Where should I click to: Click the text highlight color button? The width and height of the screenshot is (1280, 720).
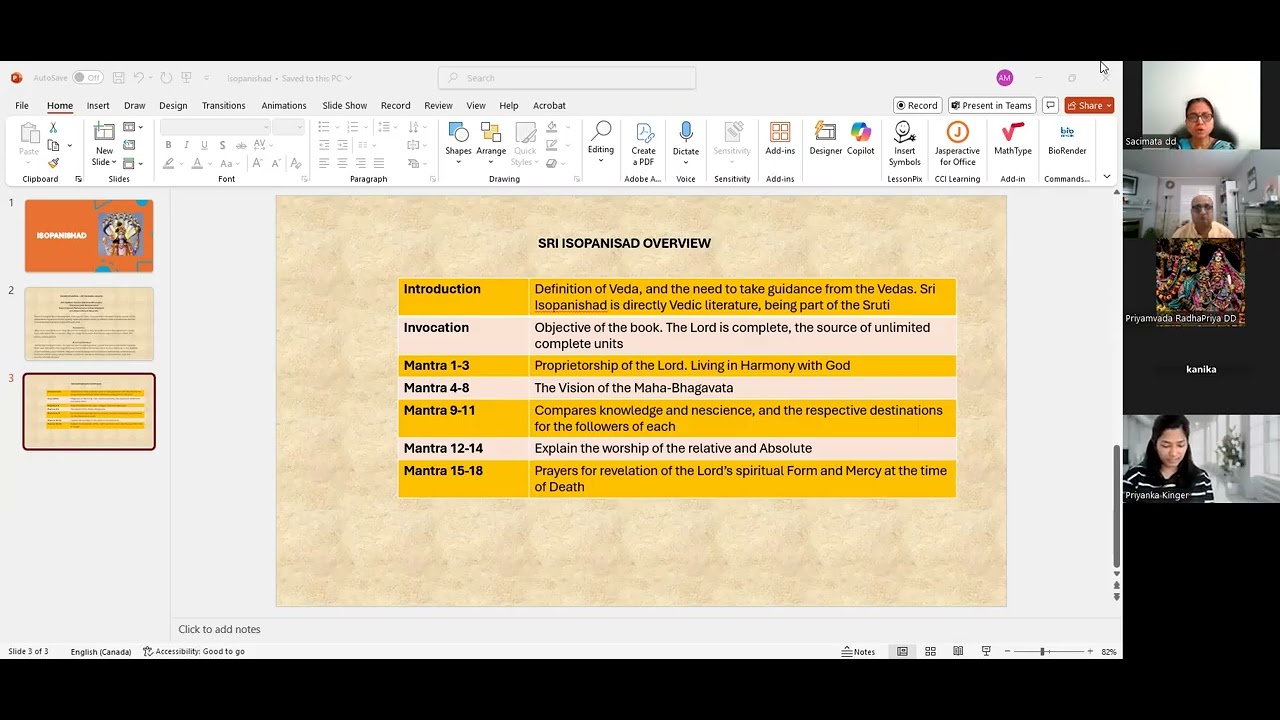pos(169,163)
